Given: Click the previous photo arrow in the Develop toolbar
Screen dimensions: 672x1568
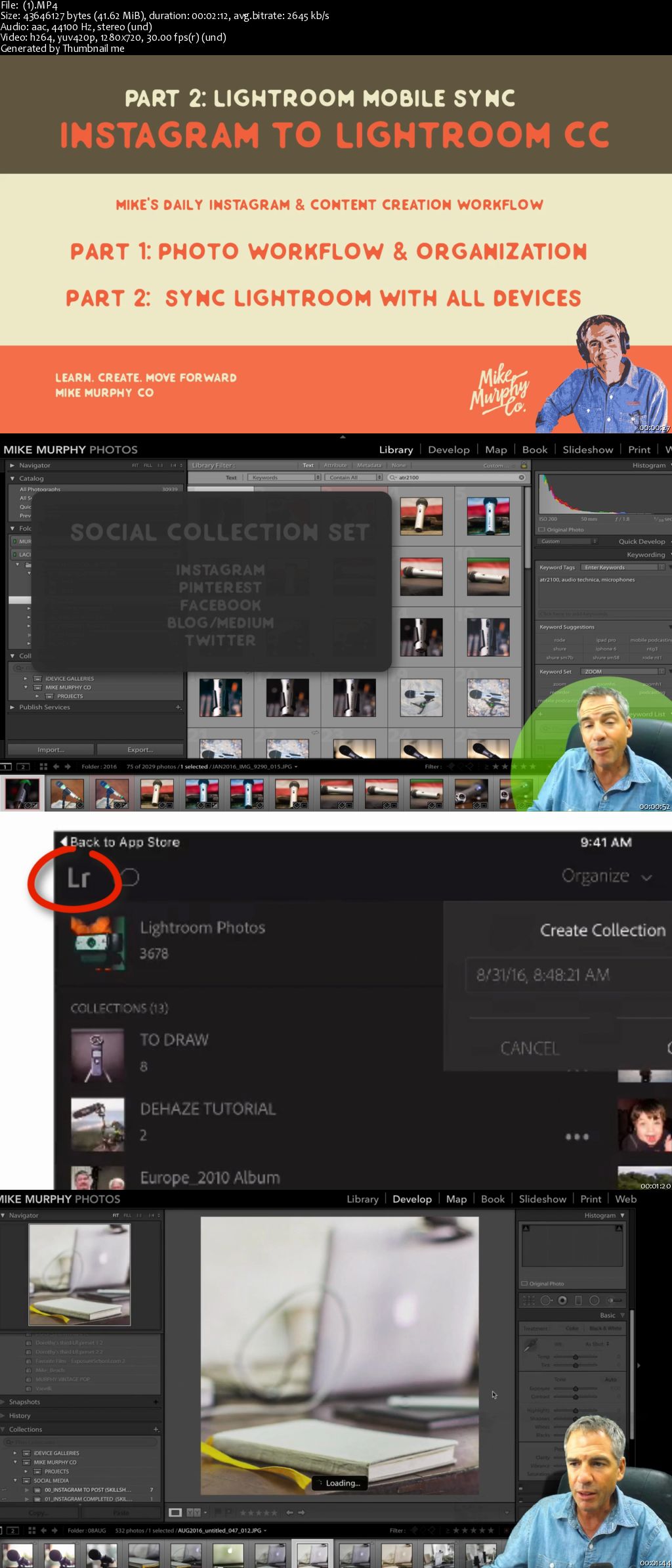Looking at the screenshot, I should point(289,1512).
